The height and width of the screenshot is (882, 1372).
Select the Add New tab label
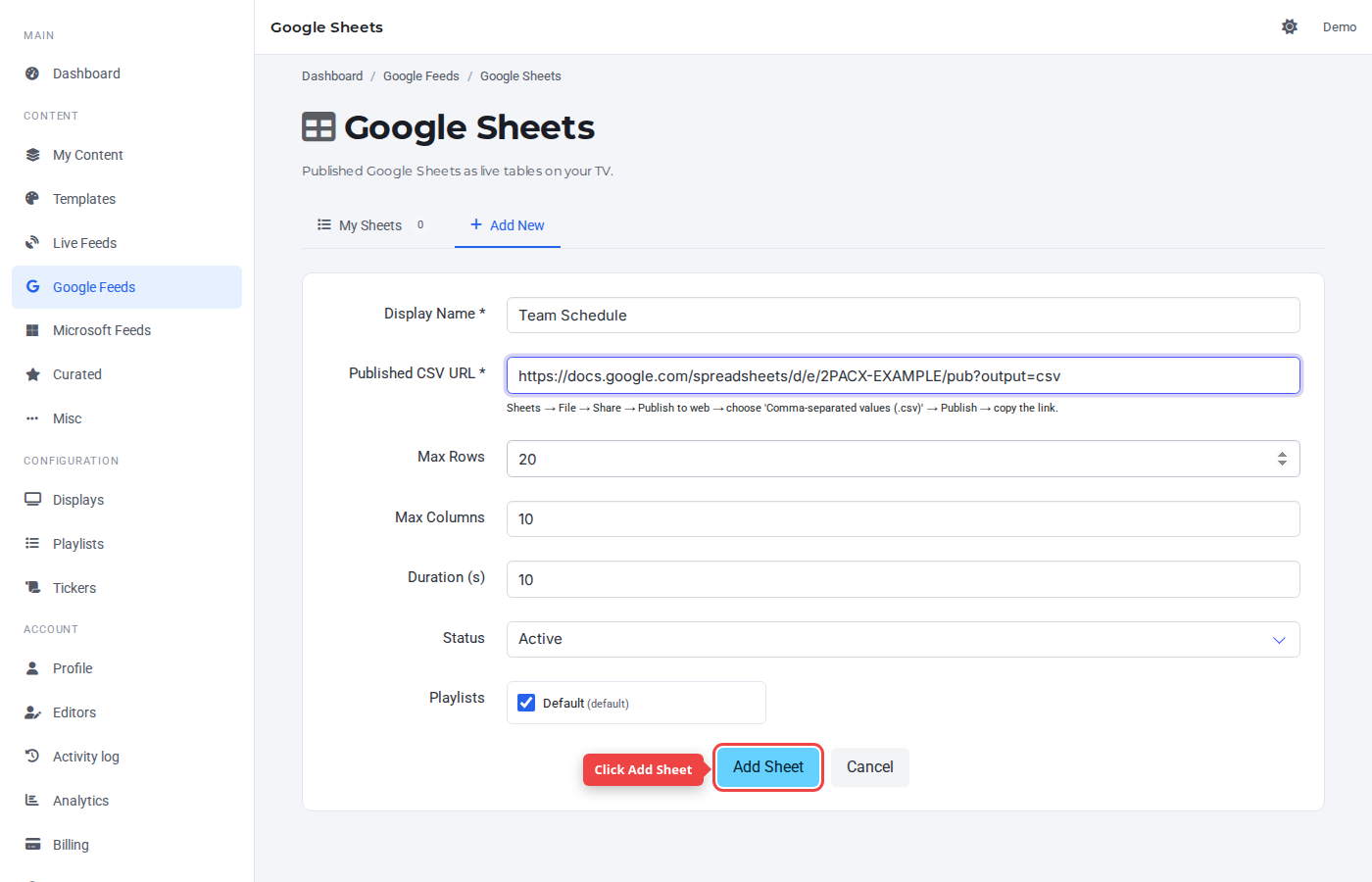(517, 225)
